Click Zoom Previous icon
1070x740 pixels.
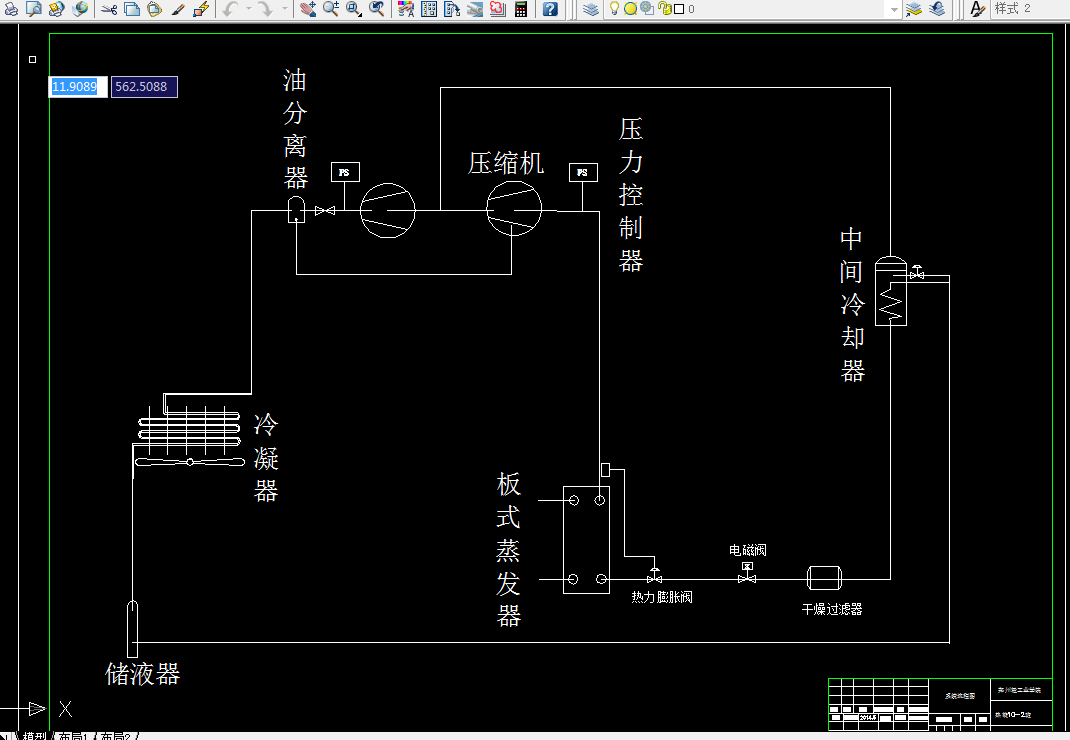(377, 9)
